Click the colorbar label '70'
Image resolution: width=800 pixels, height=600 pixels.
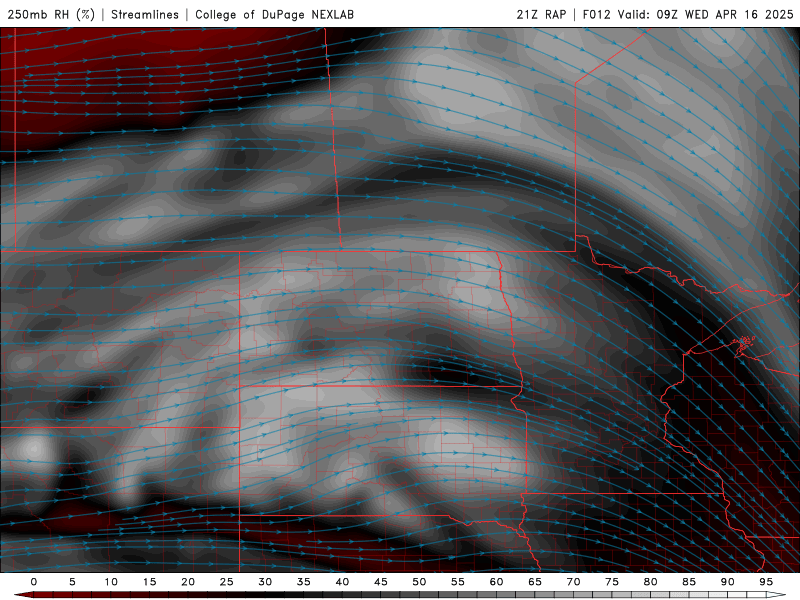573,582
